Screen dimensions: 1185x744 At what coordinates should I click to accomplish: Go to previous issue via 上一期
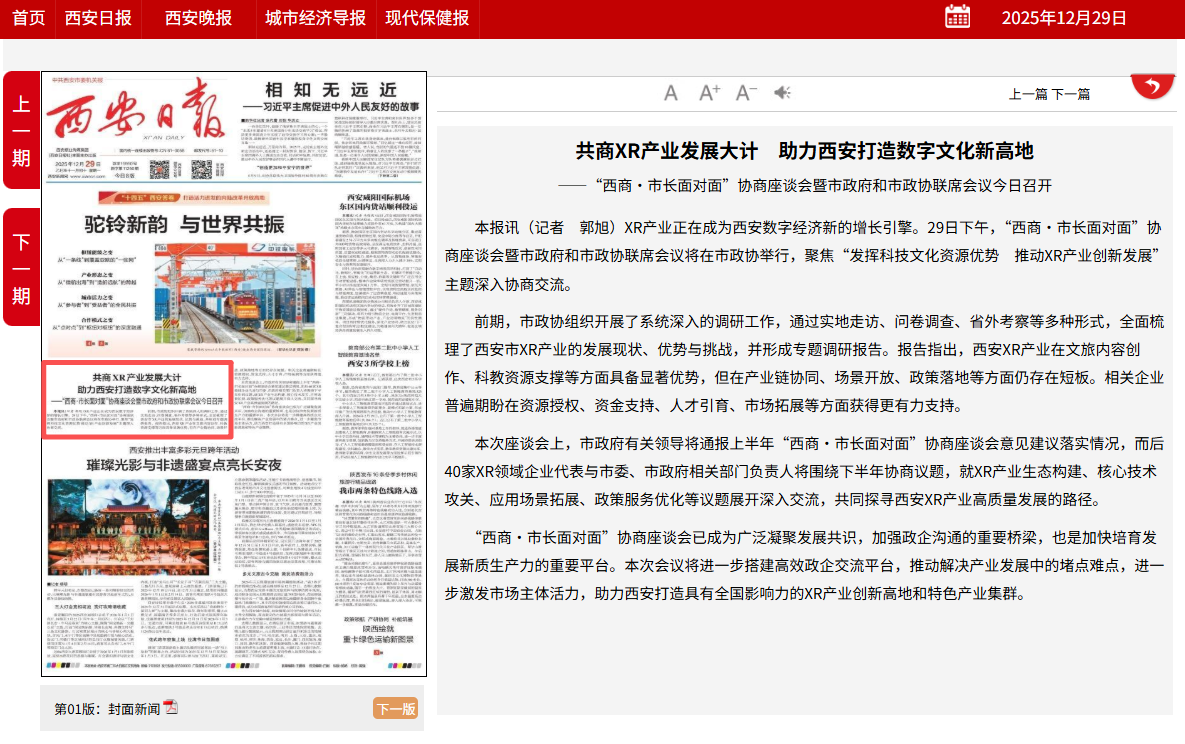tap(21, 130)
